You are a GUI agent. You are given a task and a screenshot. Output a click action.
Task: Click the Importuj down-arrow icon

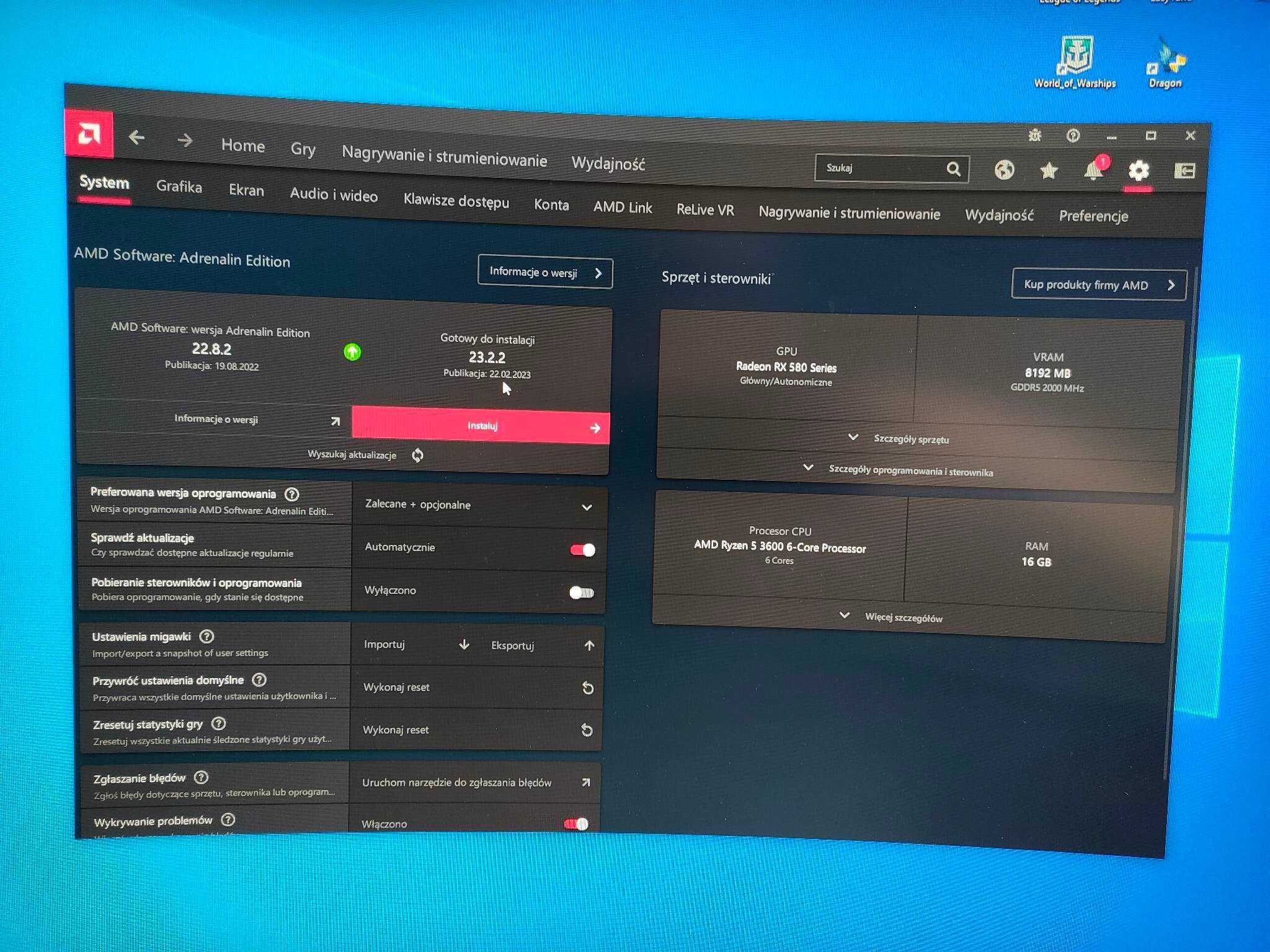464,645
